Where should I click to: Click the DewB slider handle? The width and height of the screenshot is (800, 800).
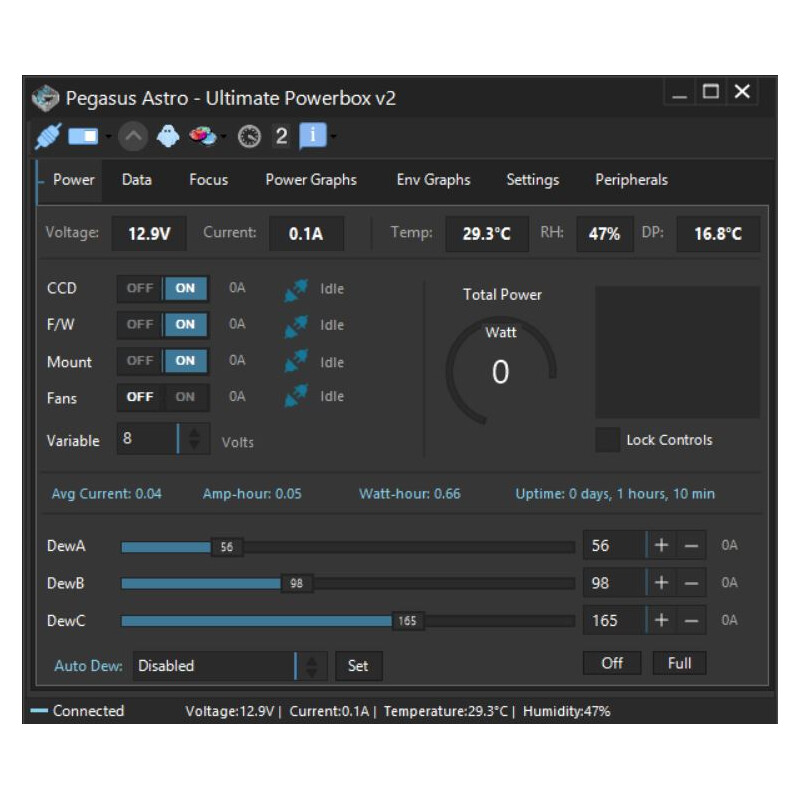296,583
